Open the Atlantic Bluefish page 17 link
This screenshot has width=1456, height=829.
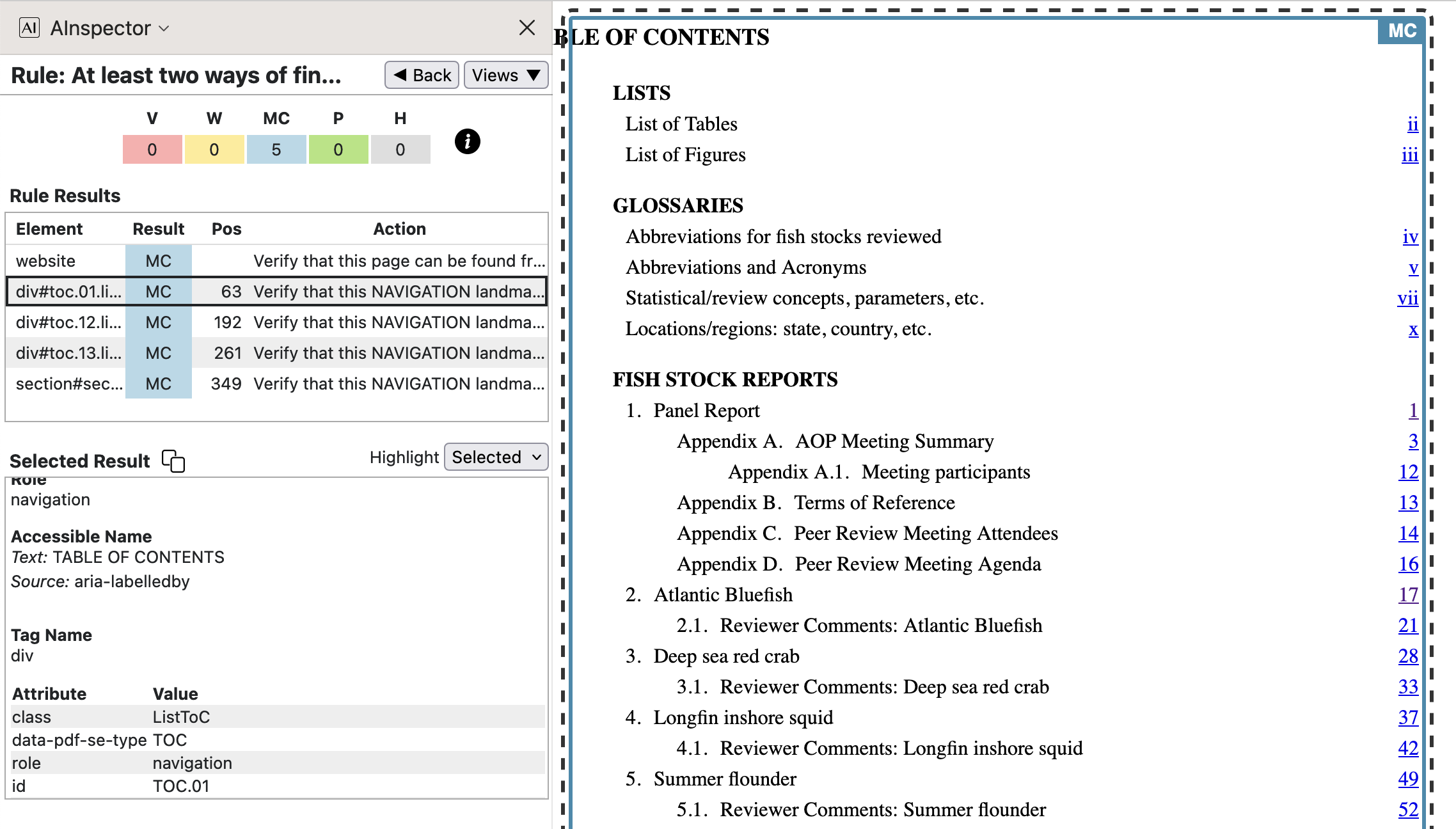tap(1408, 595)
